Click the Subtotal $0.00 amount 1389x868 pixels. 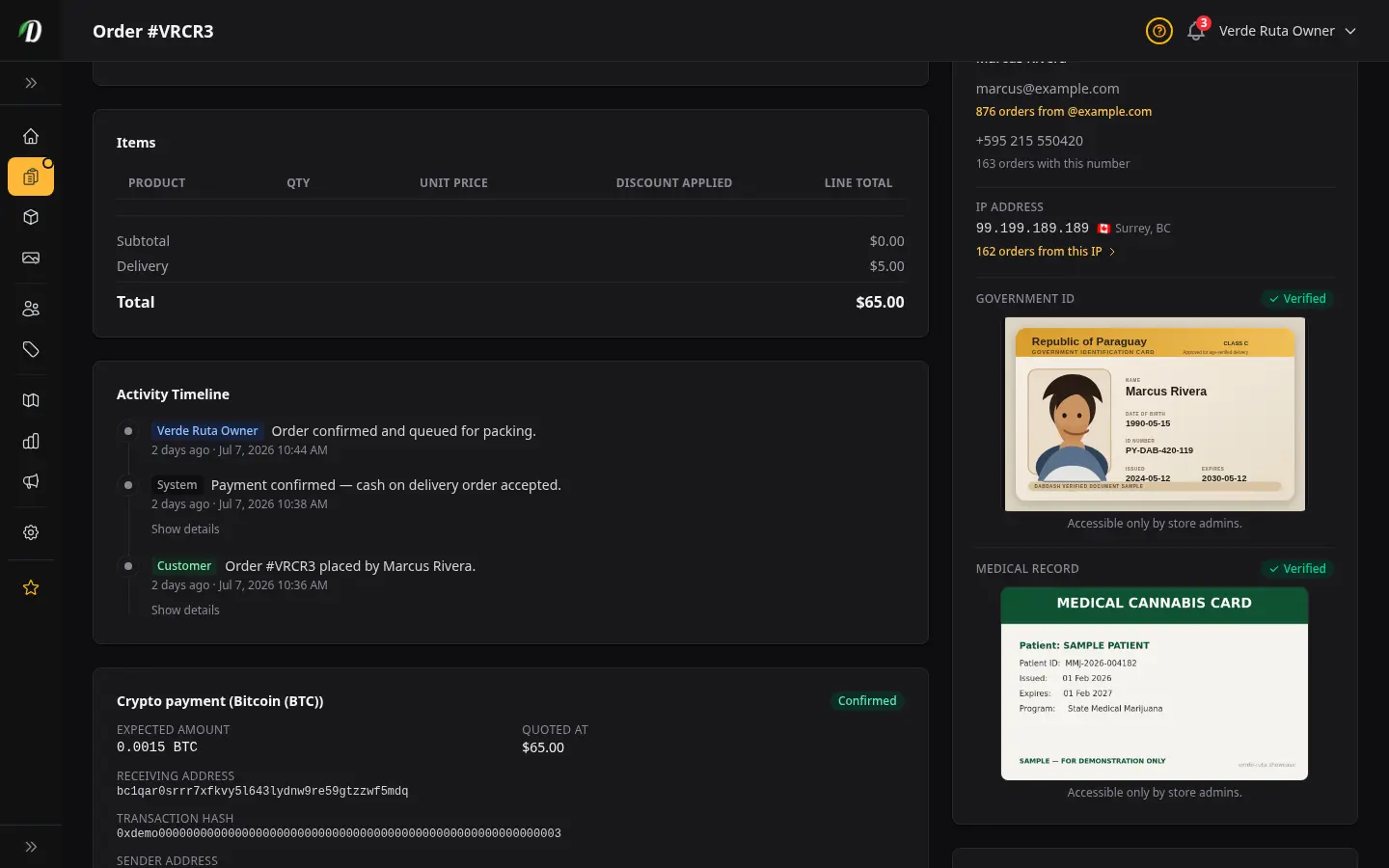coord(886,241)
